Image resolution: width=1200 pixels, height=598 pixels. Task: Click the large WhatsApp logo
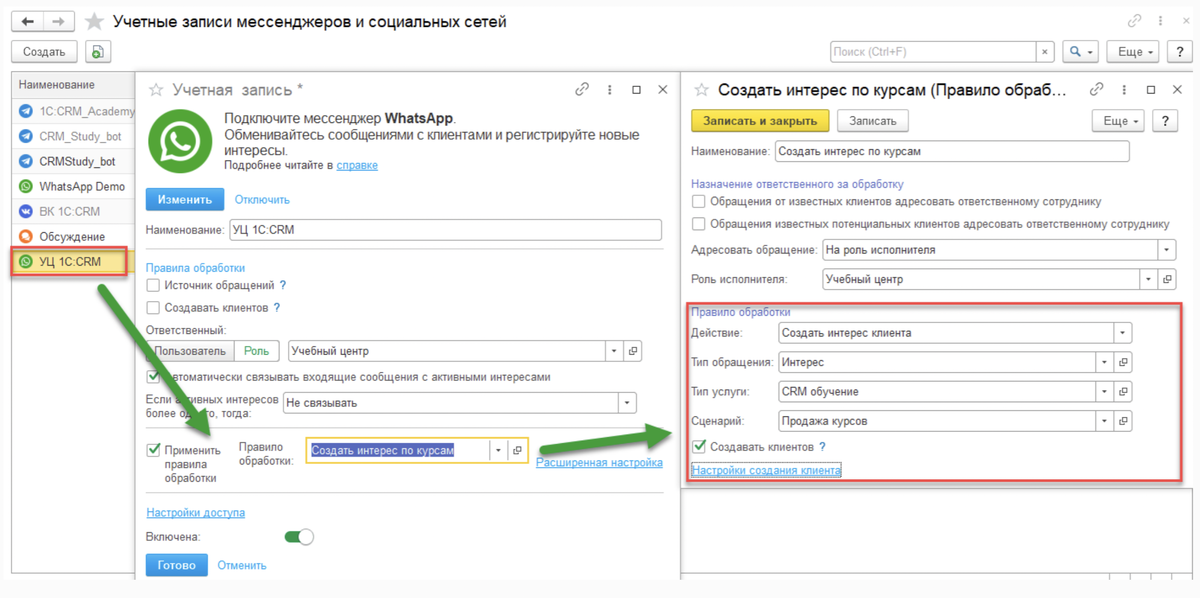(x=180, y=142)
